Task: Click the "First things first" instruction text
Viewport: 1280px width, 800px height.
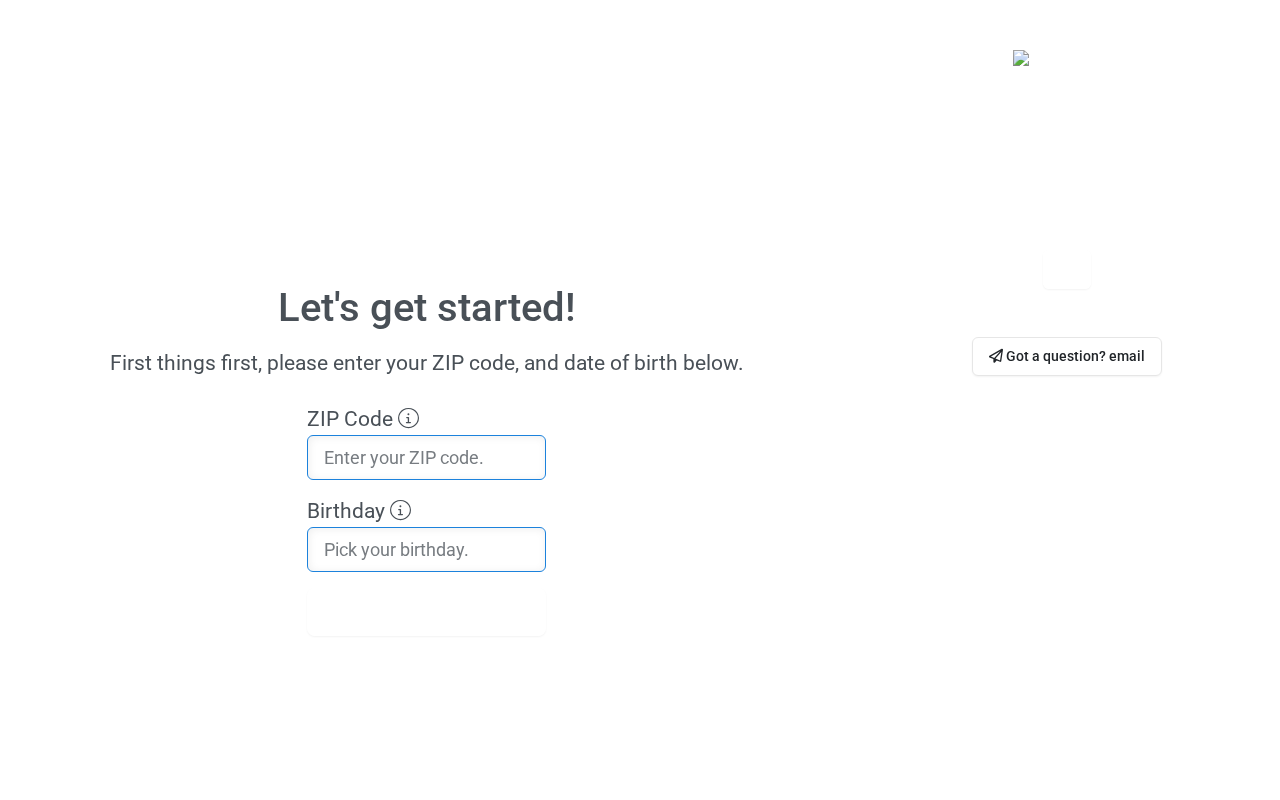Action: click(426, 363)
